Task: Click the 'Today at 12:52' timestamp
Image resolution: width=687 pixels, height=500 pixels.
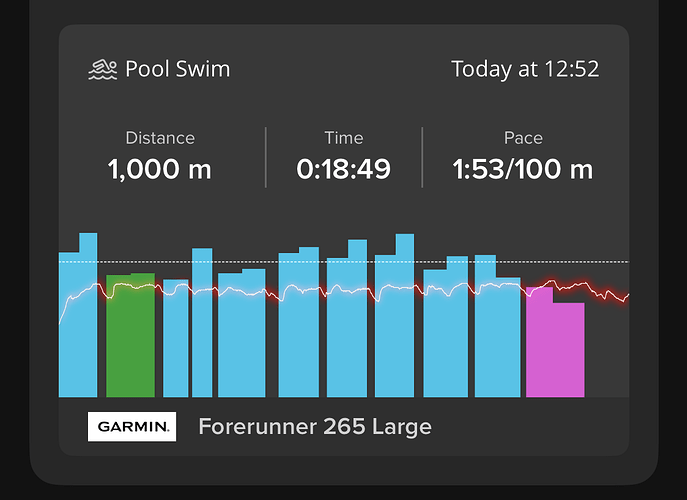Action: [525, 69]
